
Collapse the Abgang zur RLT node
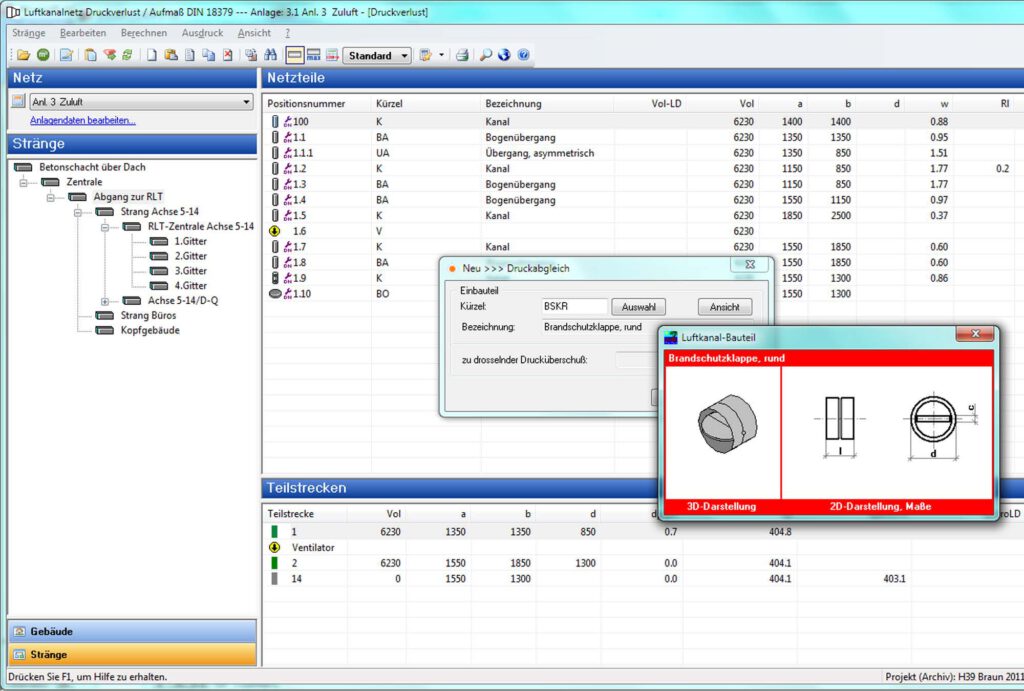(50, 197)
